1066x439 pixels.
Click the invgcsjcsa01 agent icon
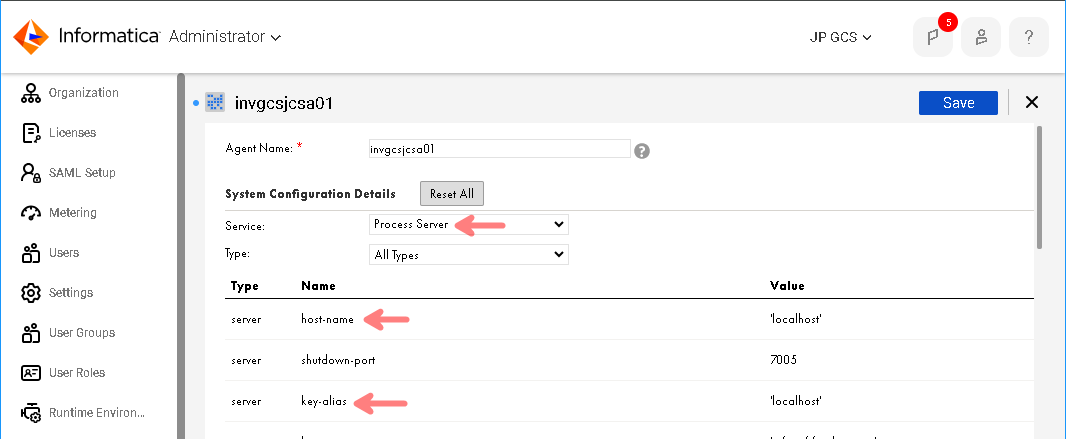216,103
